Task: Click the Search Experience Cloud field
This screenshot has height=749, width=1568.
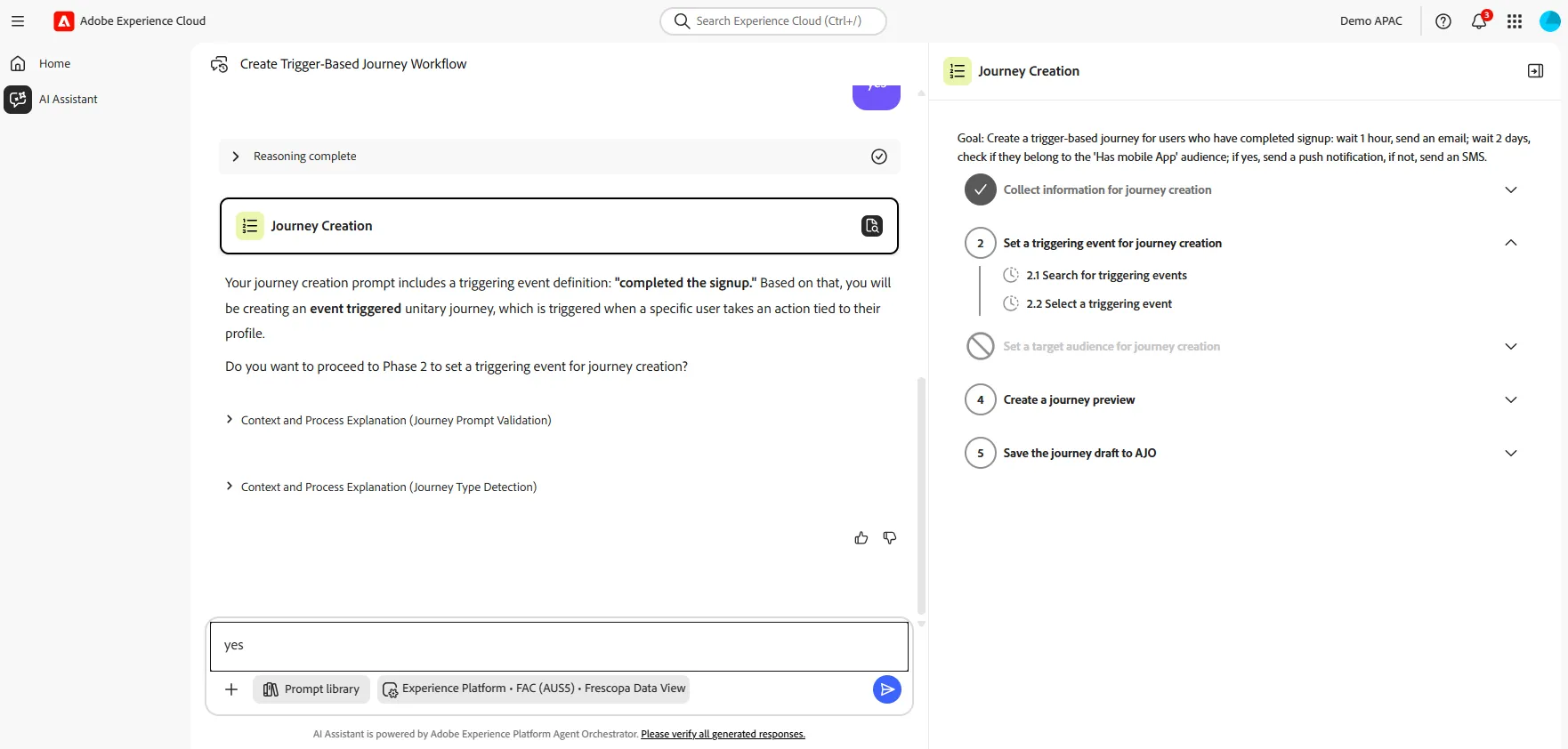Action: click(773, 21)
